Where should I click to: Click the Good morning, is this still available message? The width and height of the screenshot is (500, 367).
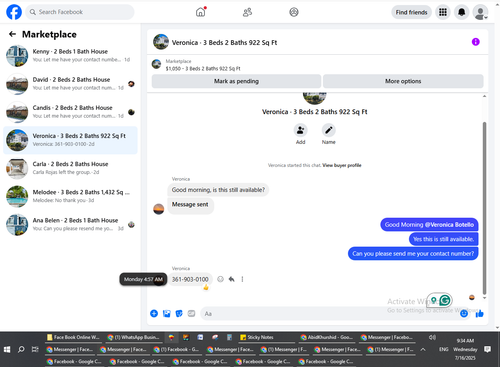(218, 190)
